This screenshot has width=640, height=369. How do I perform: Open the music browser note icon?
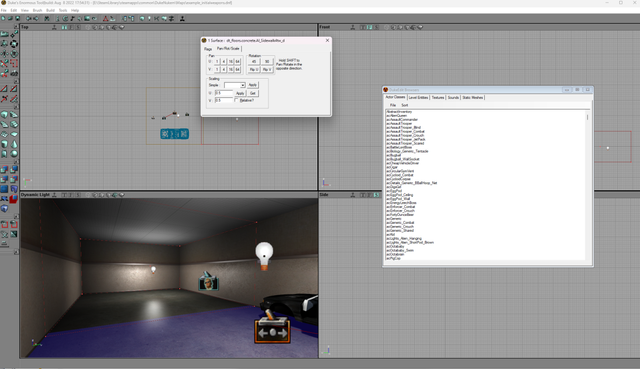tap(72, 18)
